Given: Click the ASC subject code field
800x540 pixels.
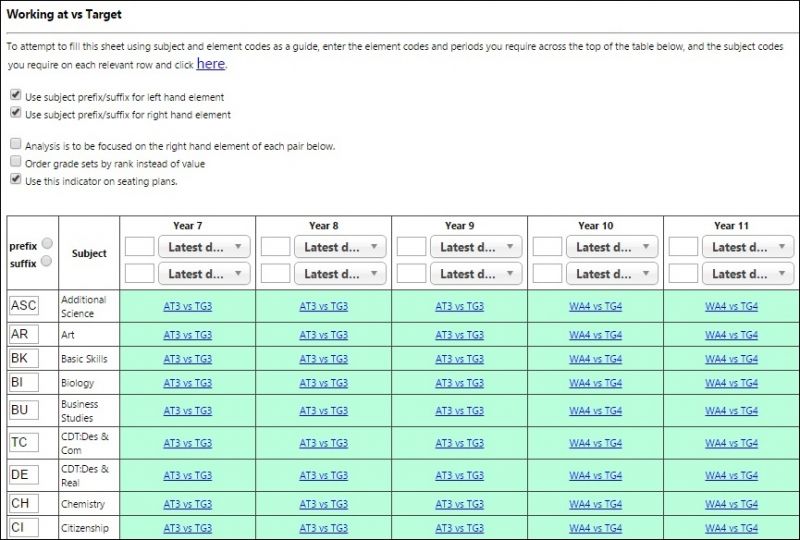Looking at the screenshot, I should 24,306.
